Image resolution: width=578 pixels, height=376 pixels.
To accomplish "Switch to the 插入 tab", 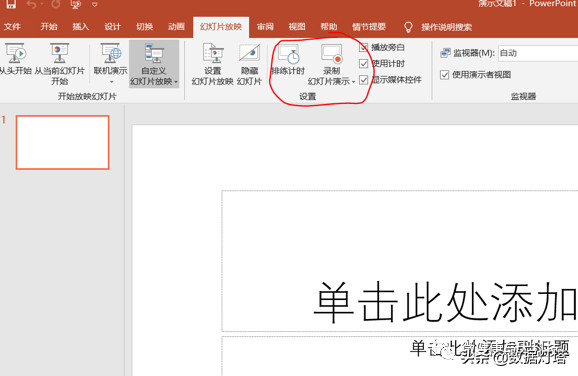I will 81,27.
